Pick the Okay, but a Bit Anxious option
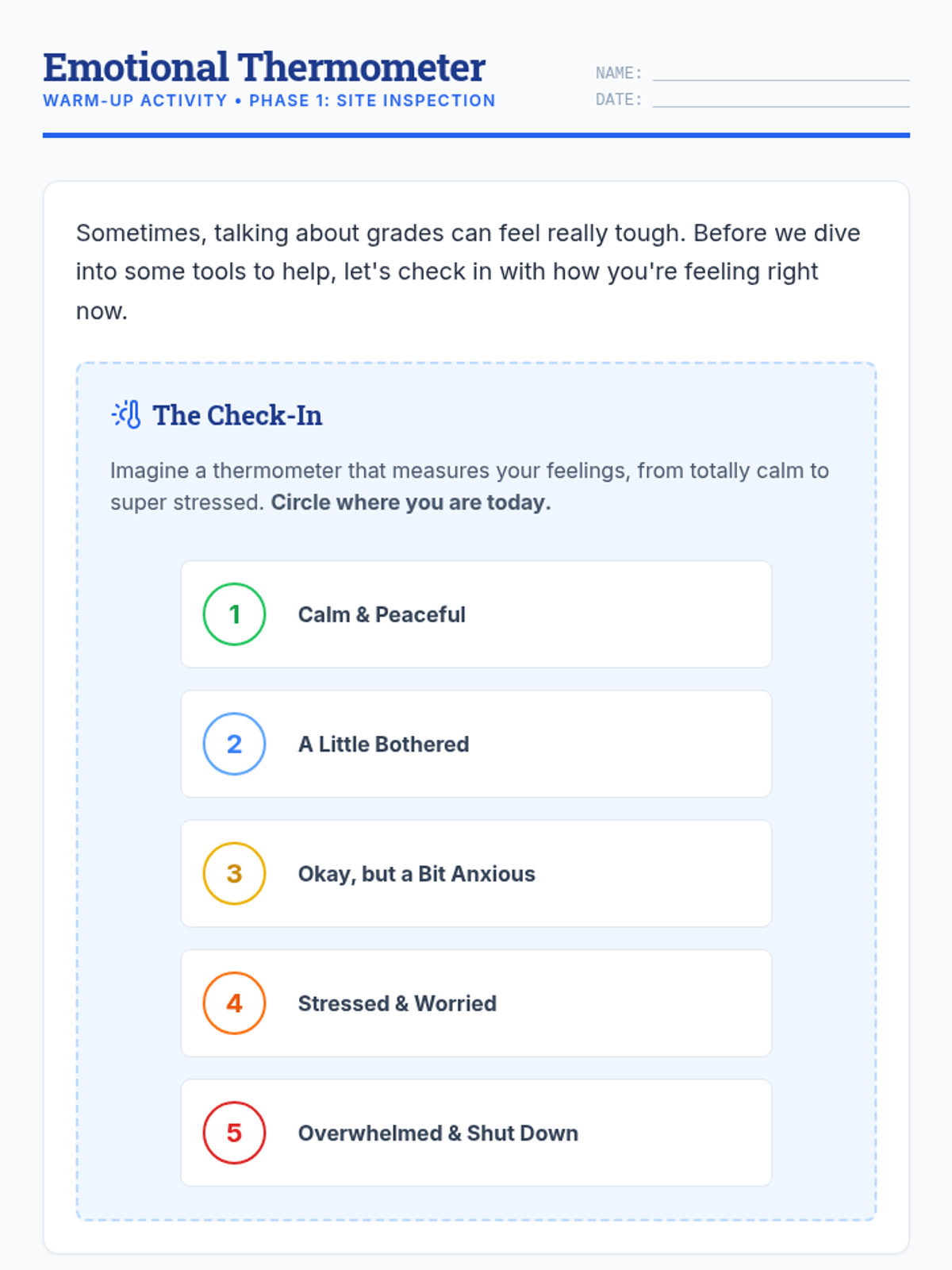 pyautogui.click(x=476, y=873)
